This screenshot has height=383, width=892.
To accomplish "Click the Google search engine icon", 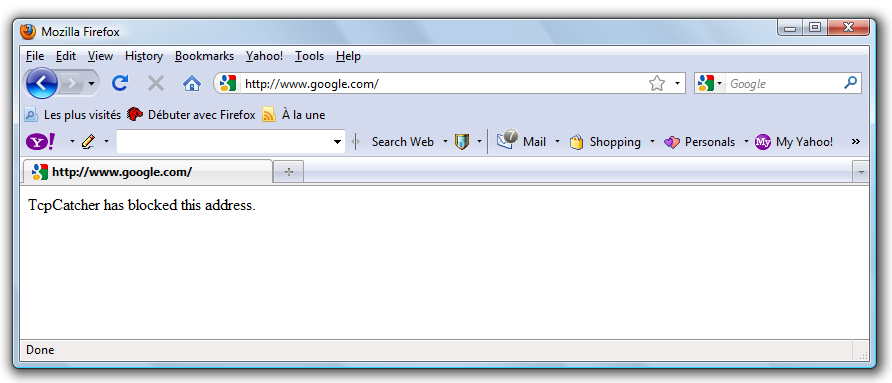I will tap(706, 84).
